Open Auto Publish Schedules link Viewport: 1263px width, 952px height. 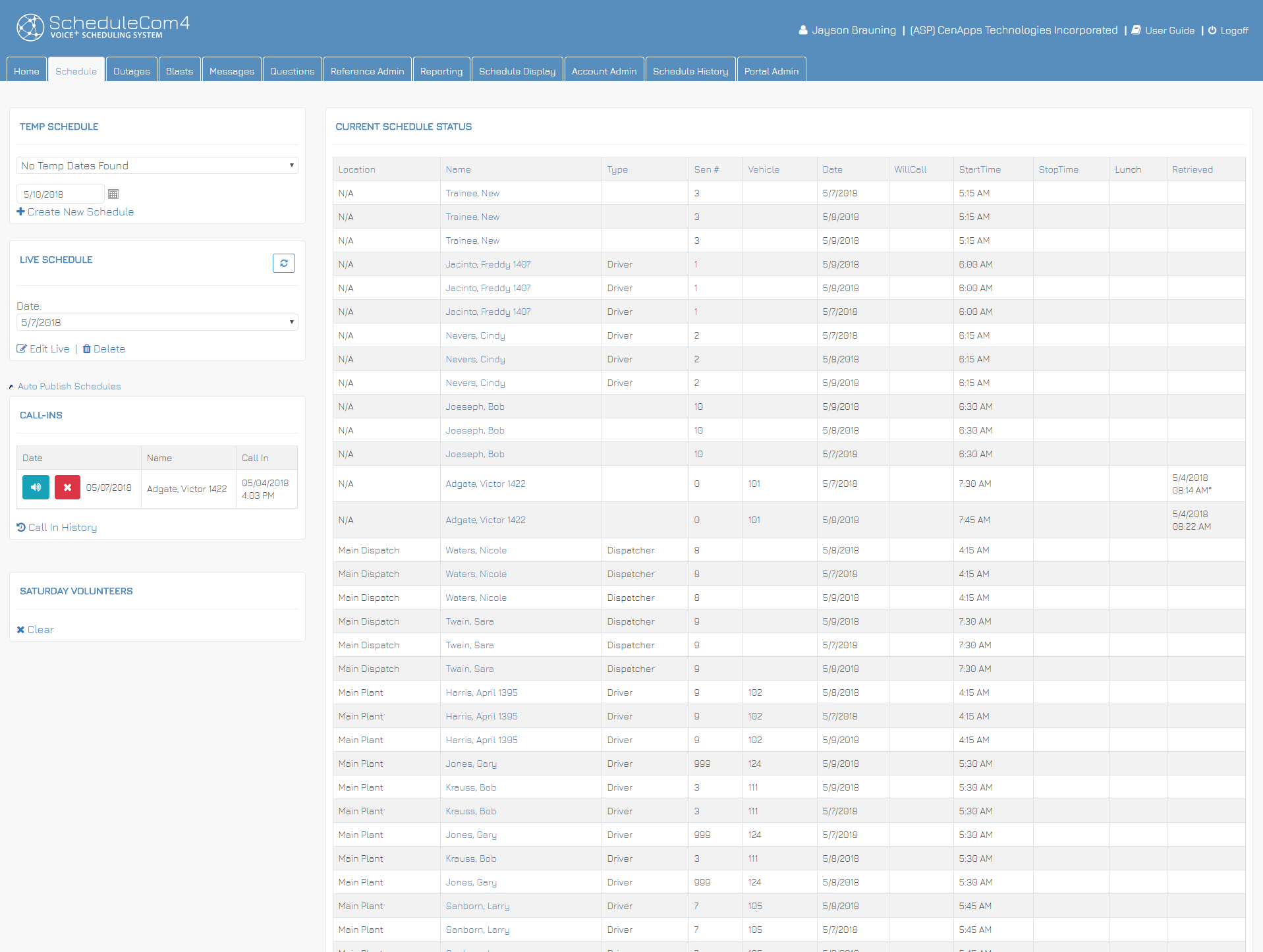point(69,386)
